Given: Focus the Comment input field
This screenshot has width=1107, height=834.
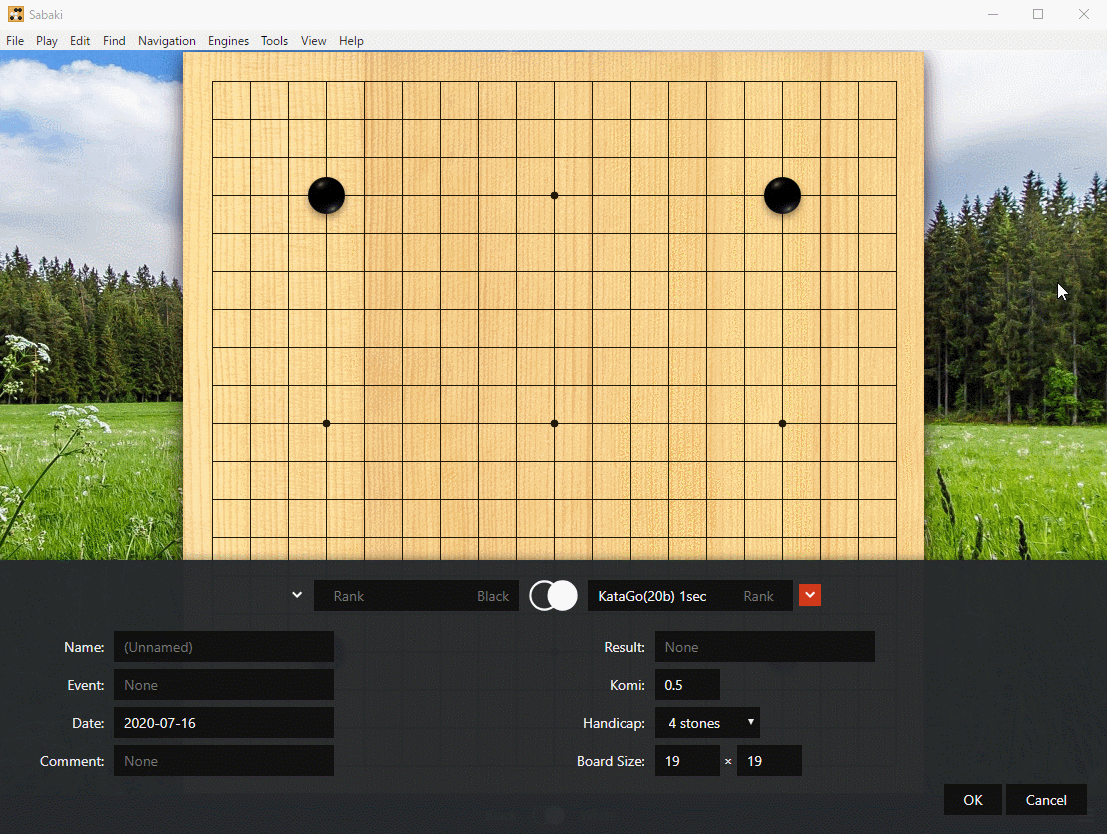Looking at the screenshot, I should click(x=224, y=761).
